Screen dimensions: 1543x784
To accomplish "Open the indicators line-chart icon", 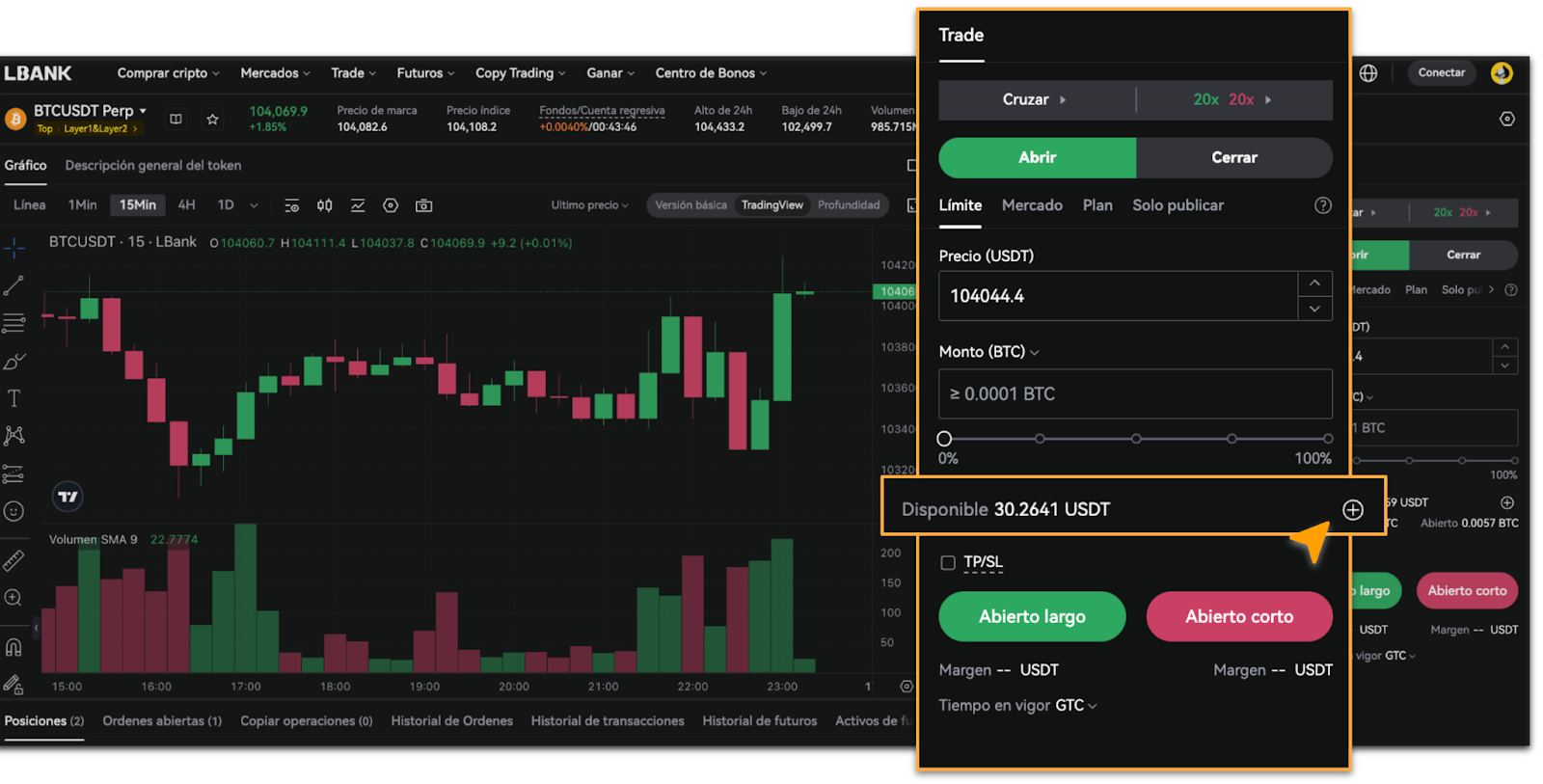I will [x=358, y=205].
